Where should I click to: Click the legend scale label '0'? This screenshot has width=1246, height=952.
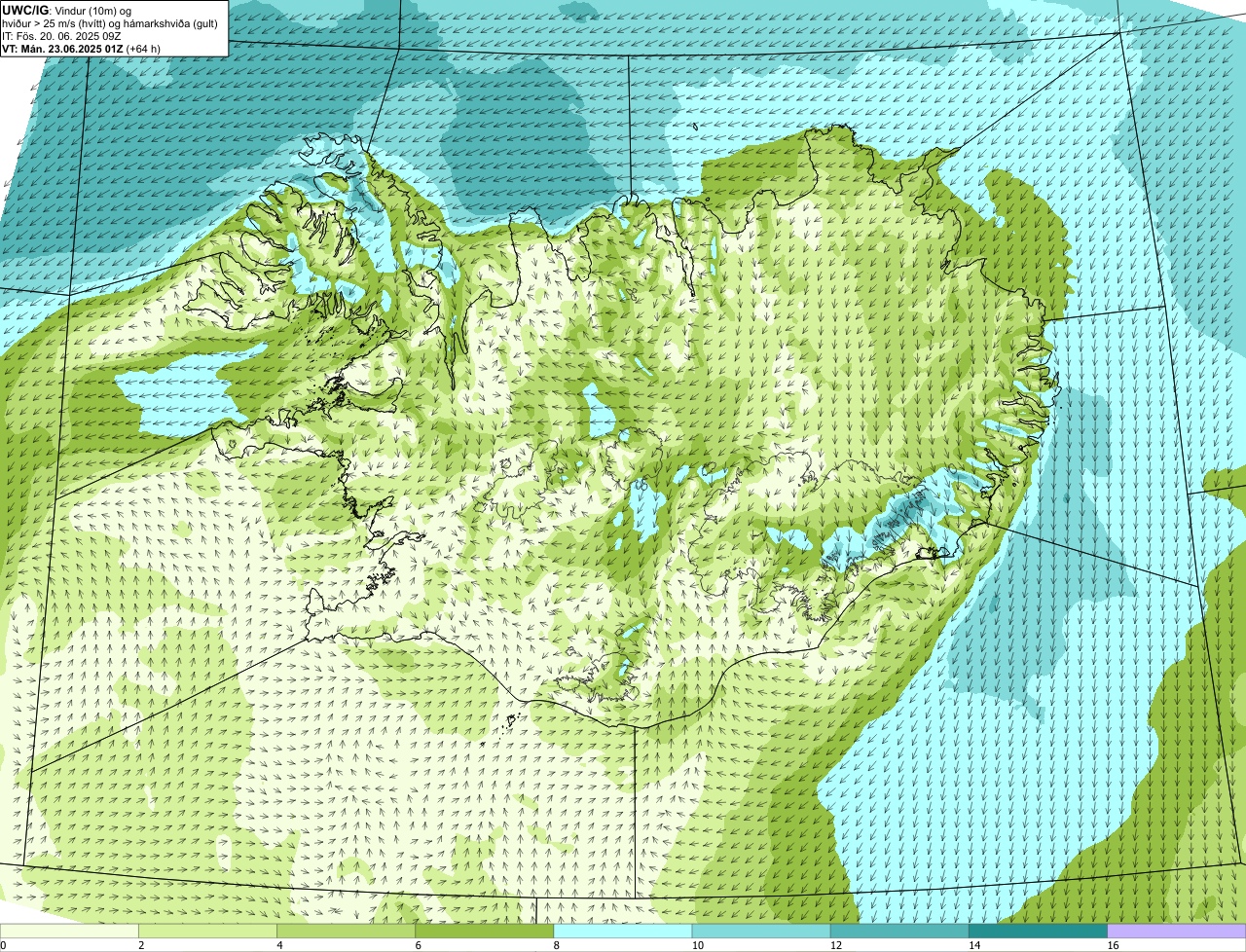point(4,945)
